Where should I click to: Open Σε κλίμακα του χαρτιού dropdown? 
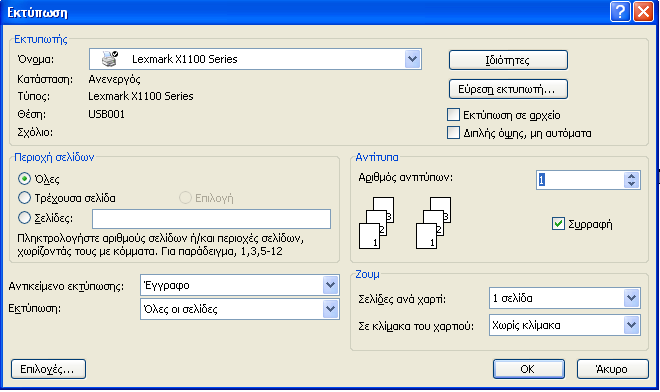631,325
